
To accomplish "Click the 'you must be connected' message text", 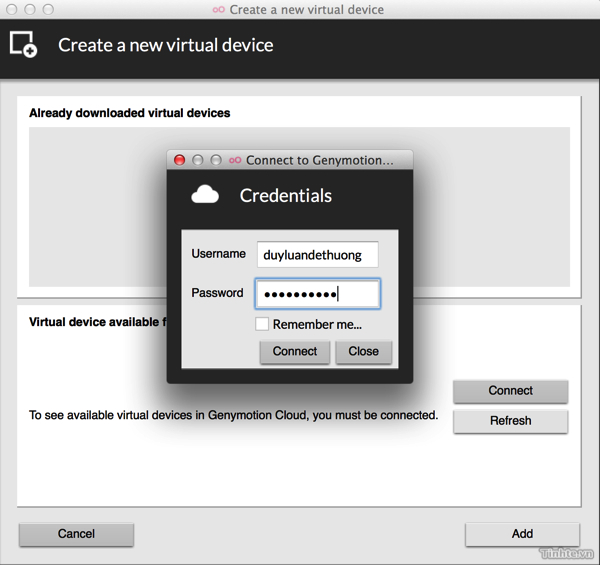I will coord(233,415).
